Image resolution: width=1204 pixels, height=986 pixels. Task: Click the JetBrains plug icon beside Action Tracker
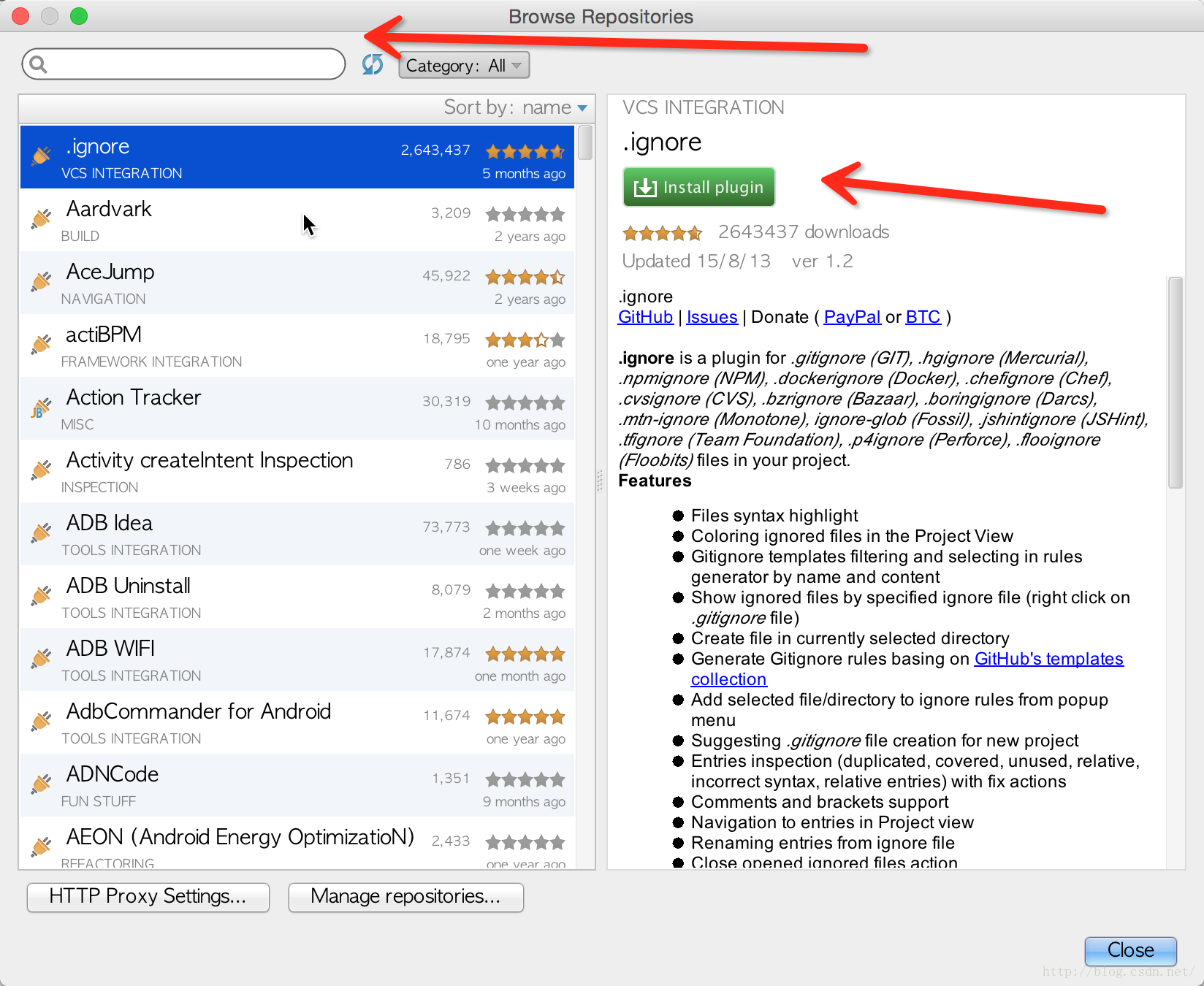(x=42, y=407)
